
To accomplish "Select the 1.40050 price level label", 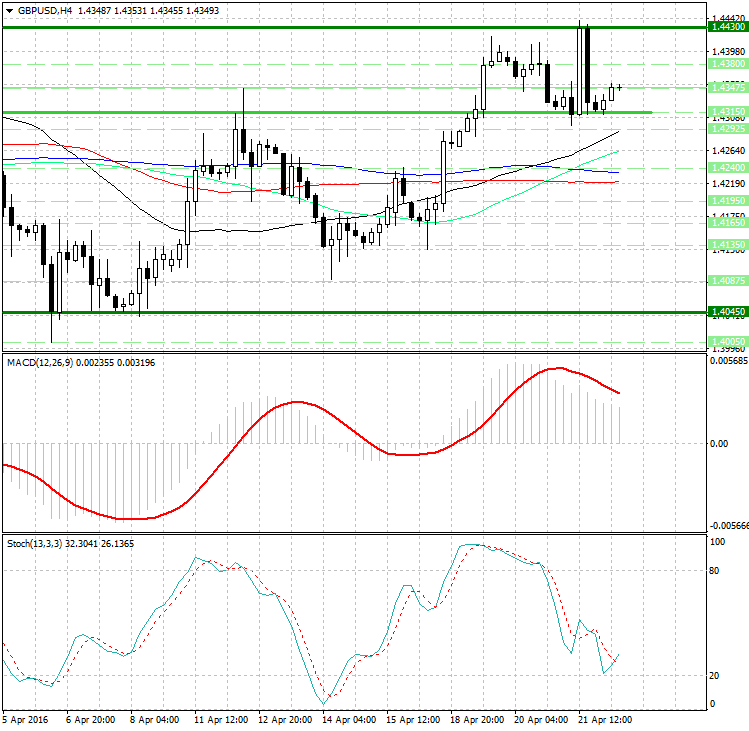I will [726, 342].
